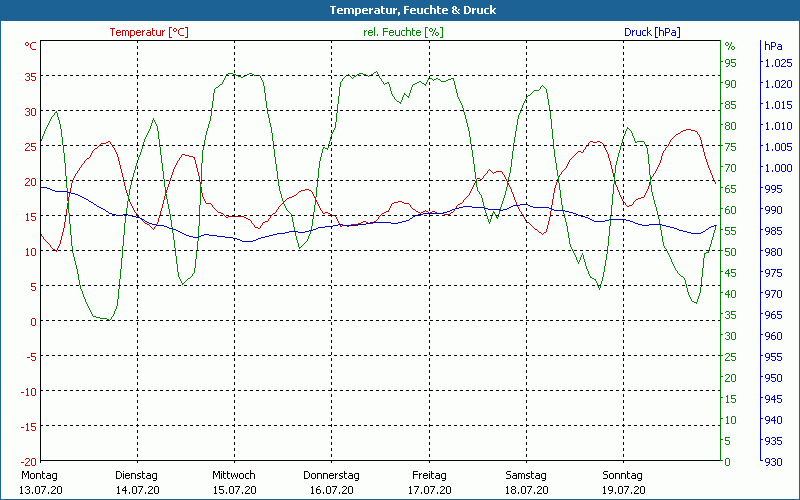Click red temperature axis value "-10"
This screenshot has width=800, height=500.
point(28,392)
